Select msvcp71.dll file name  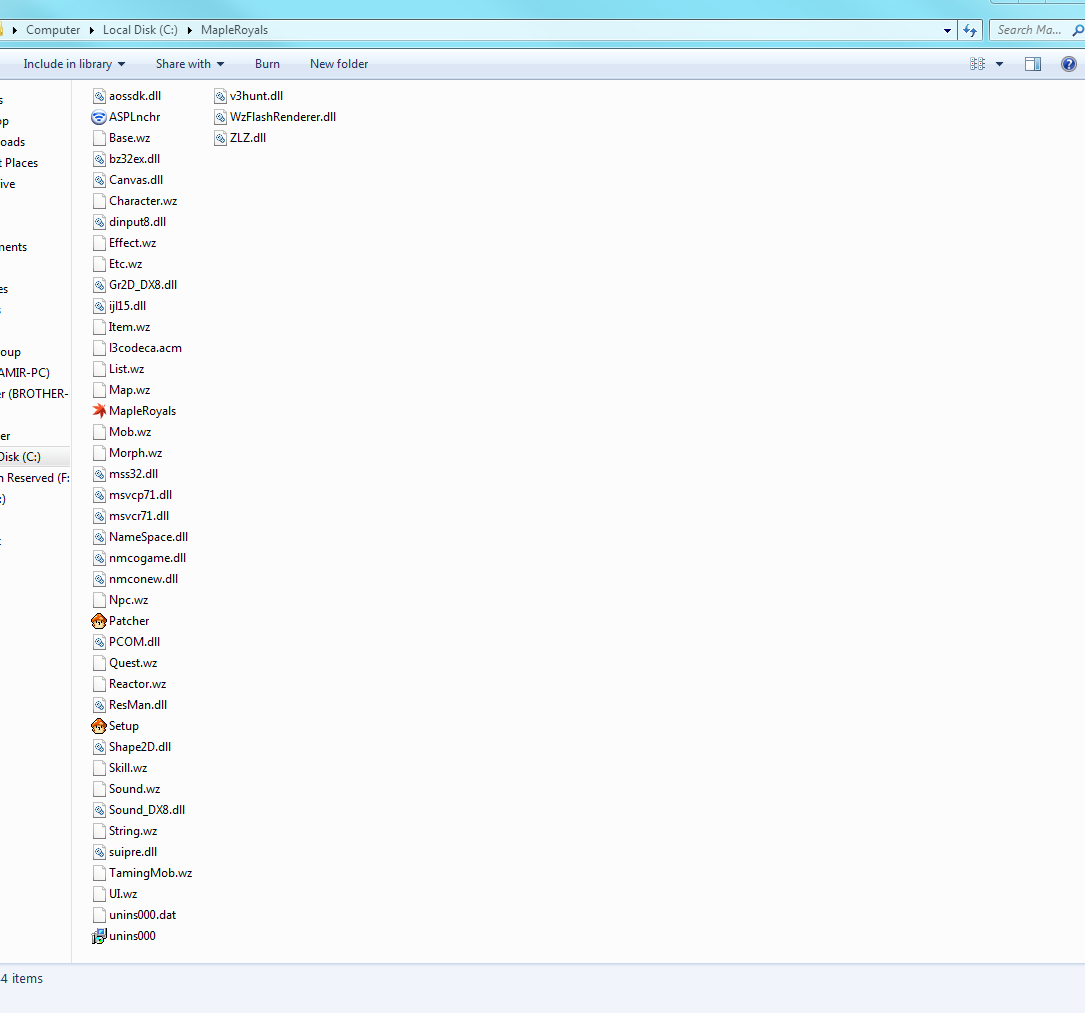coord(140,495)
